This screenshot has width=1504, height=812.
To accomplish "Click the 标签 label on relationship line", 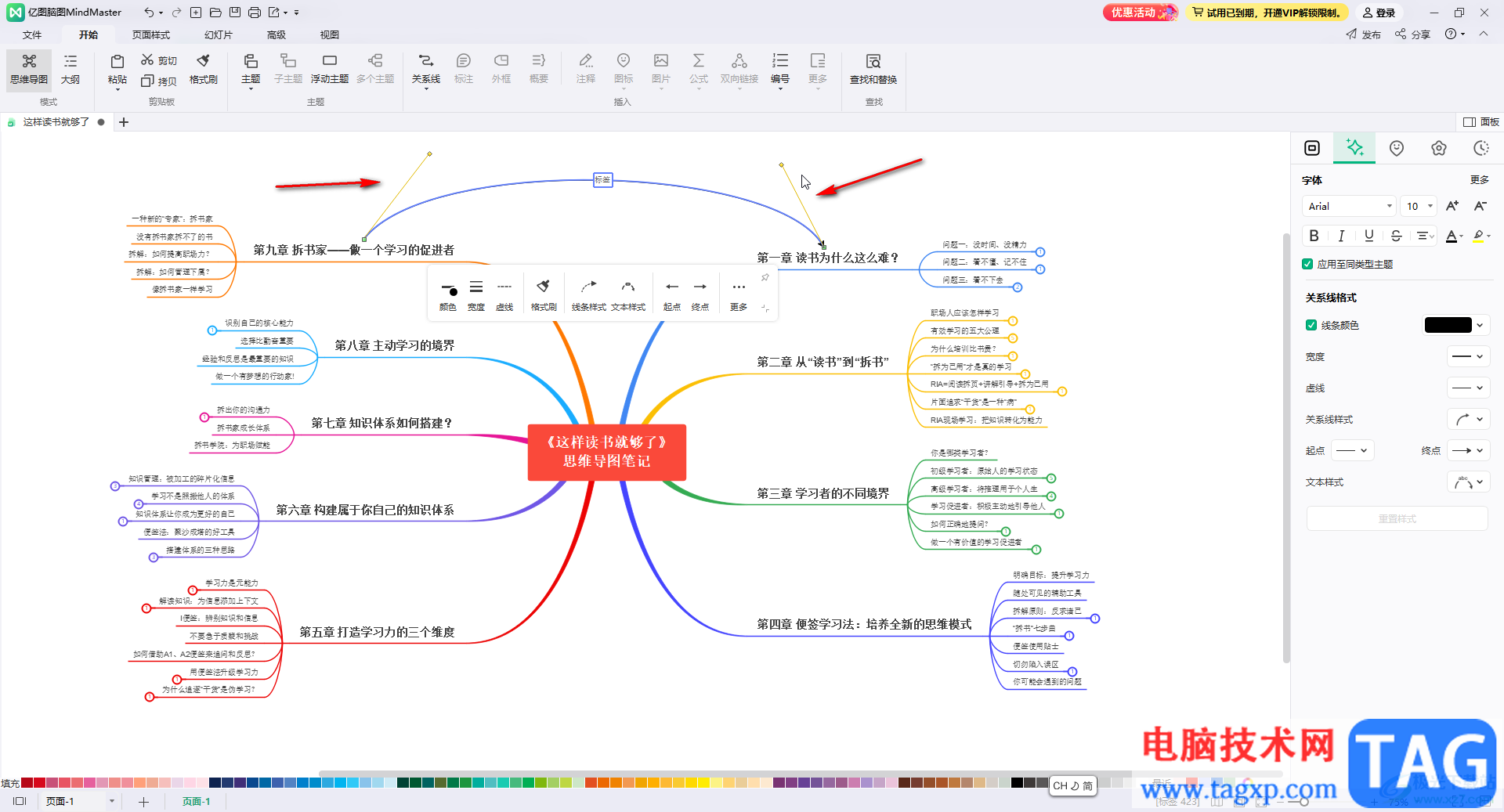I will (602, 180).
